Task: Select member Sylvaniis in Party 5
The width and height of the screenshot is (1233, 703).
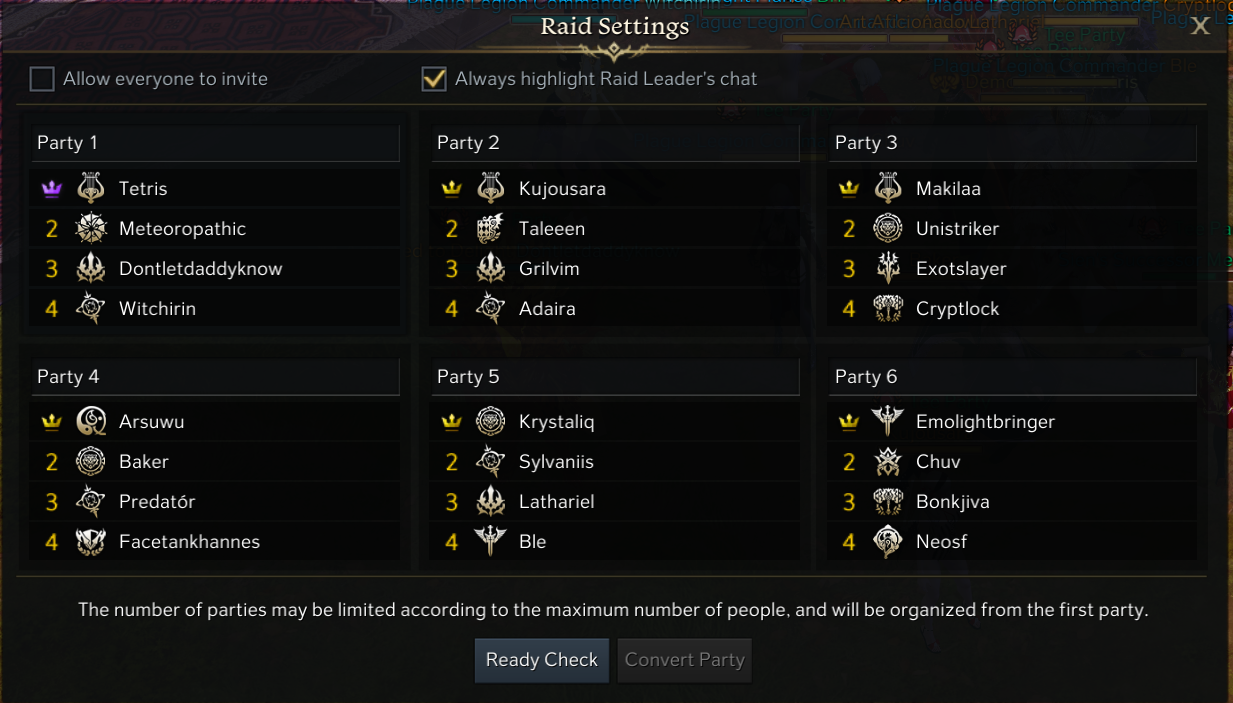Action: [556, 462]
